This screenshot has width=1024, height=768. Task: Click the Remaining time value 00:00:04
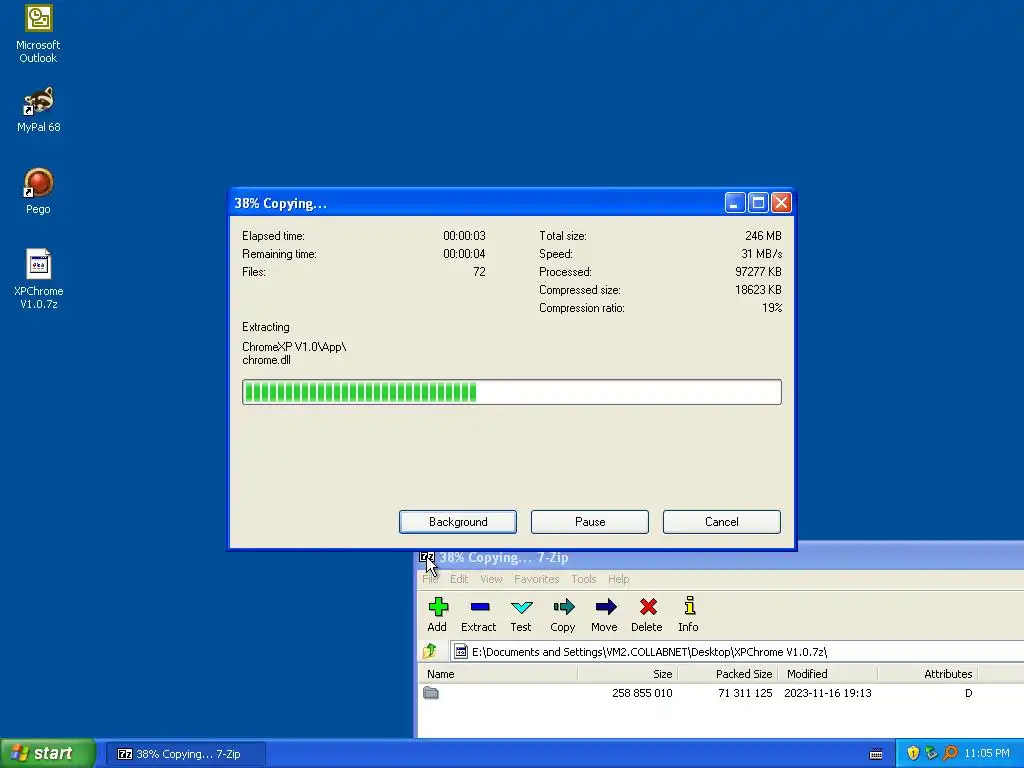464,254
